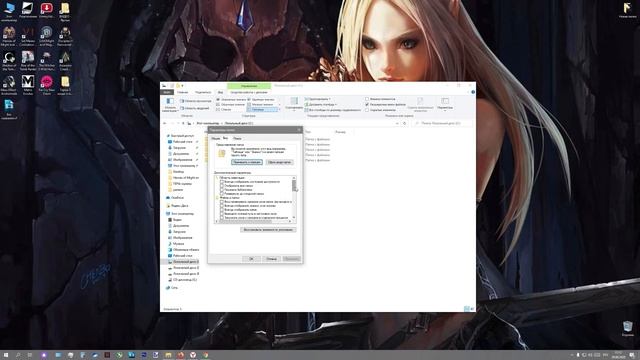The width and height of the screenshot is (640, 360).
Task: Toggle Область просмотра in the ribbon
Action: coord(196,101)
